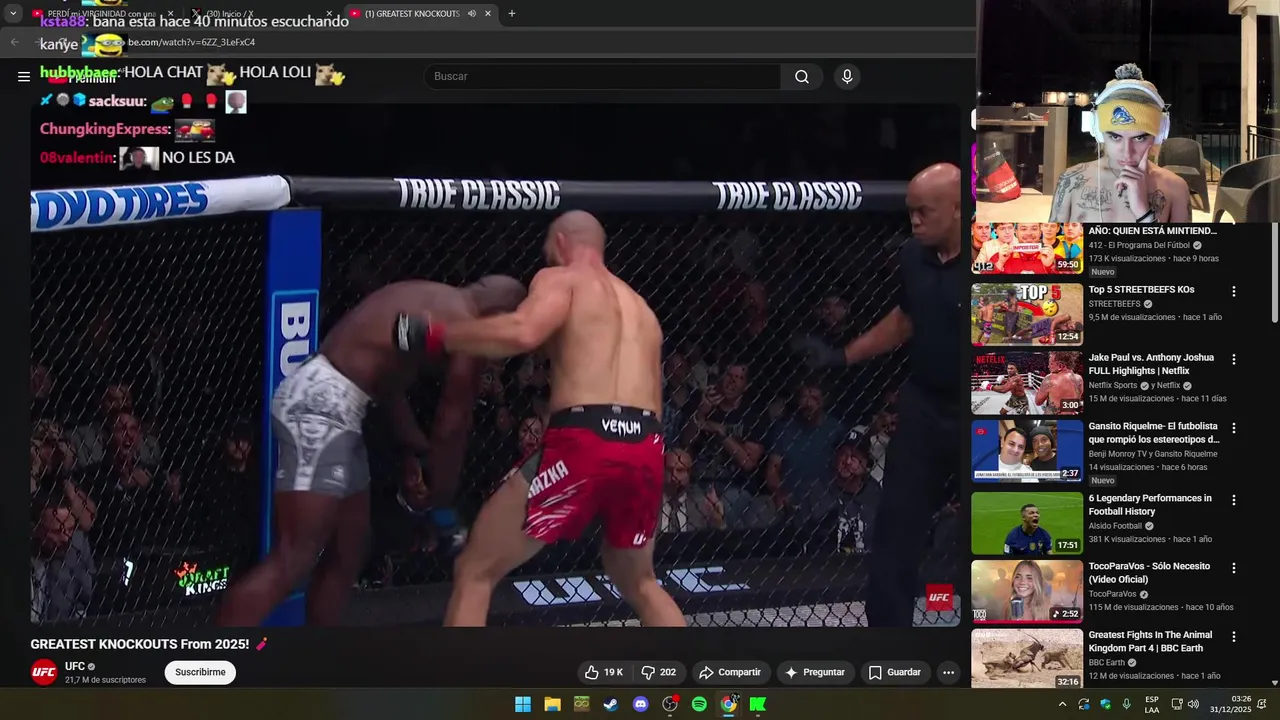Open Steam from the taskbar
The height and width of the screenshot is (720, 1280).
[610, 704]
